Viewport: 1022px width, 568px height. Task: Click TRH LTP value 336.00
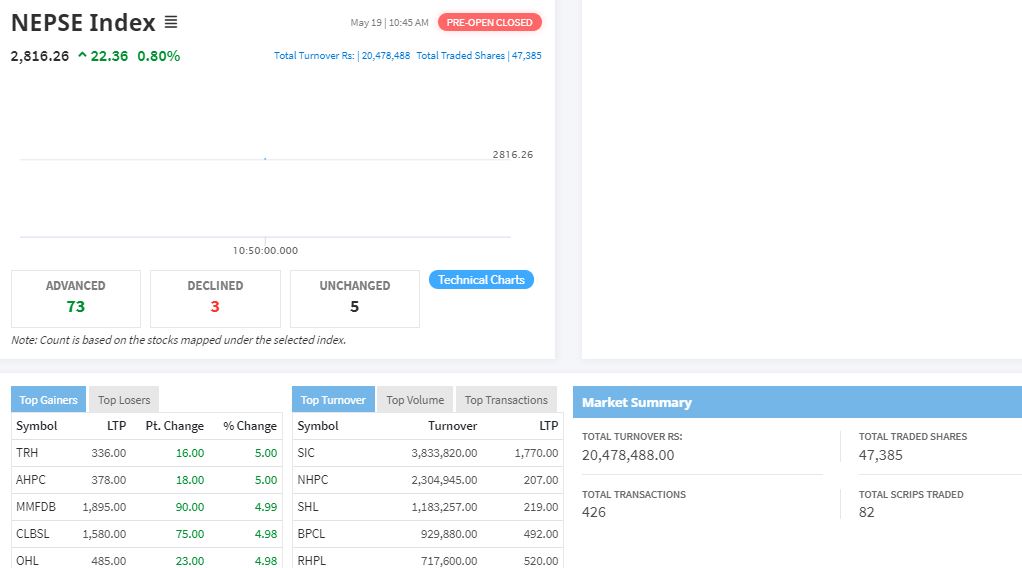coord(109,453)
